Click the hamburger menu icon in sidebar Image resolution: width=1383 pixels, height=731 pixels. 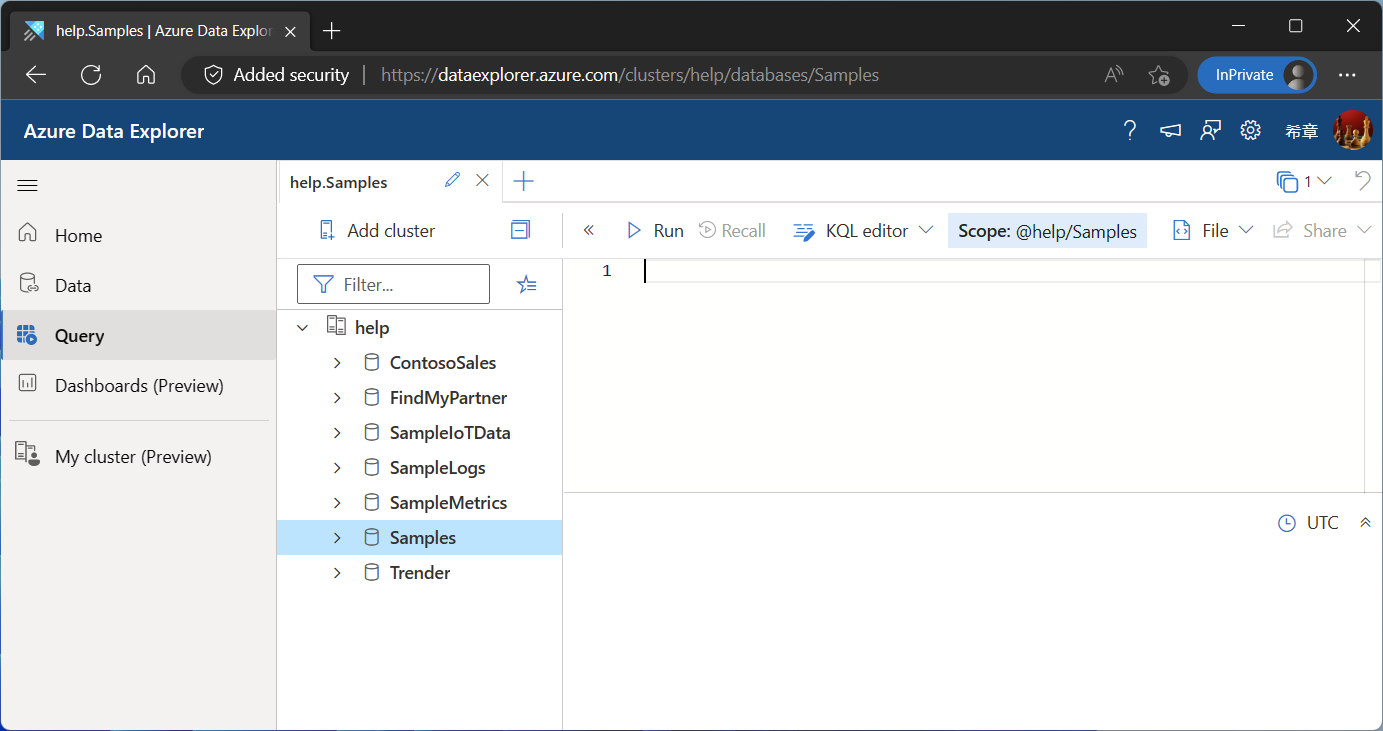(x=28, y=185)
